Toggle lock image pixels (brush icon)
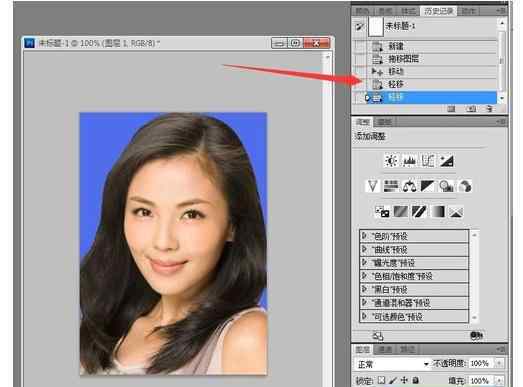Image resolution: width=523 pixels, height=387 pixels. [x=394, y=380]
